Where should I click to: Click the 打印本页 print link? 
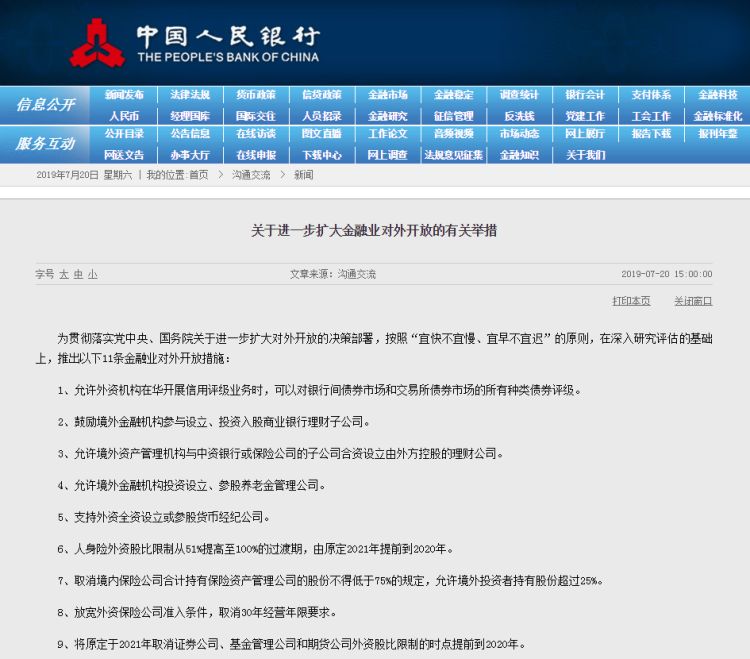point(631,301)
